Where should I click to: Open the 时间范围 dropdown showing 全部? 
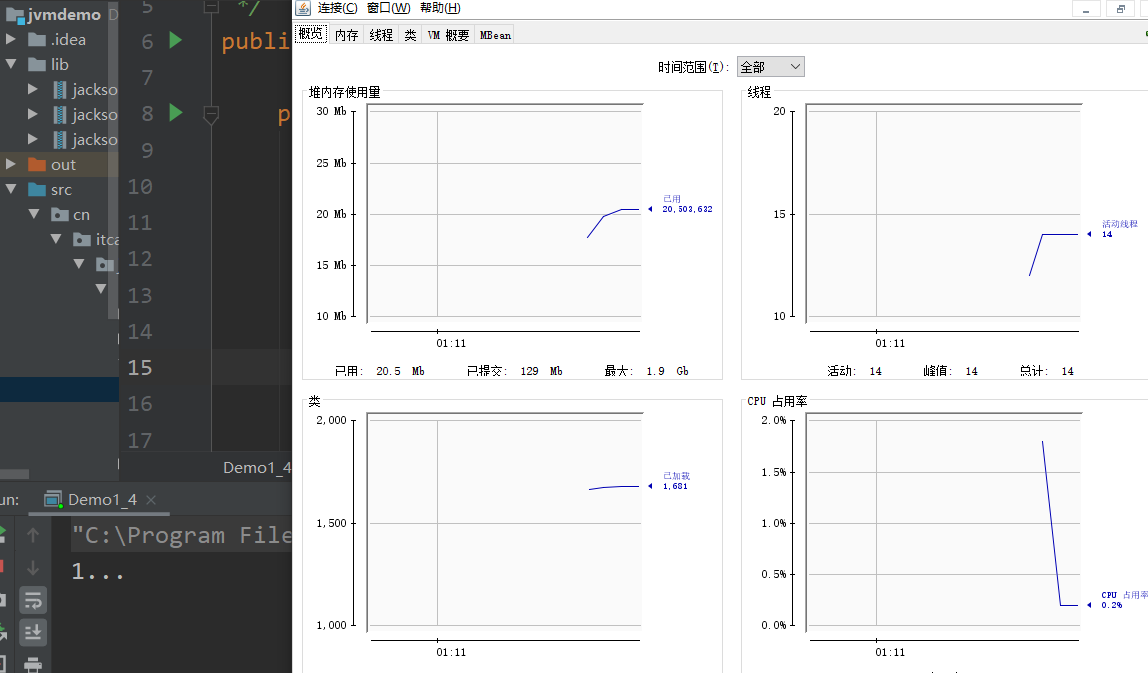click(x=769, y=65)
